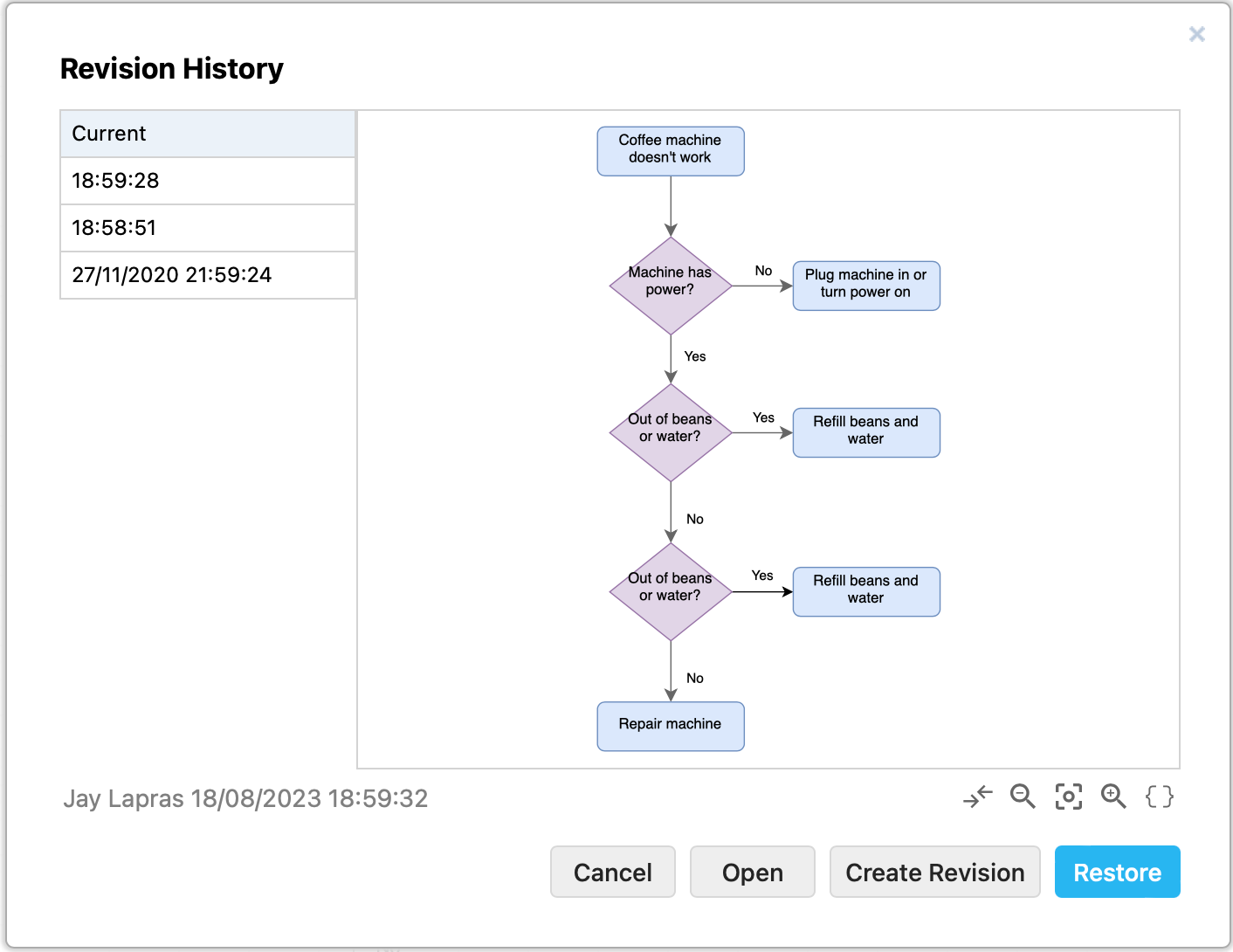
Task: Open the XML code view with braces icon
Action: pyautogui.click(x=1160, y=797)
